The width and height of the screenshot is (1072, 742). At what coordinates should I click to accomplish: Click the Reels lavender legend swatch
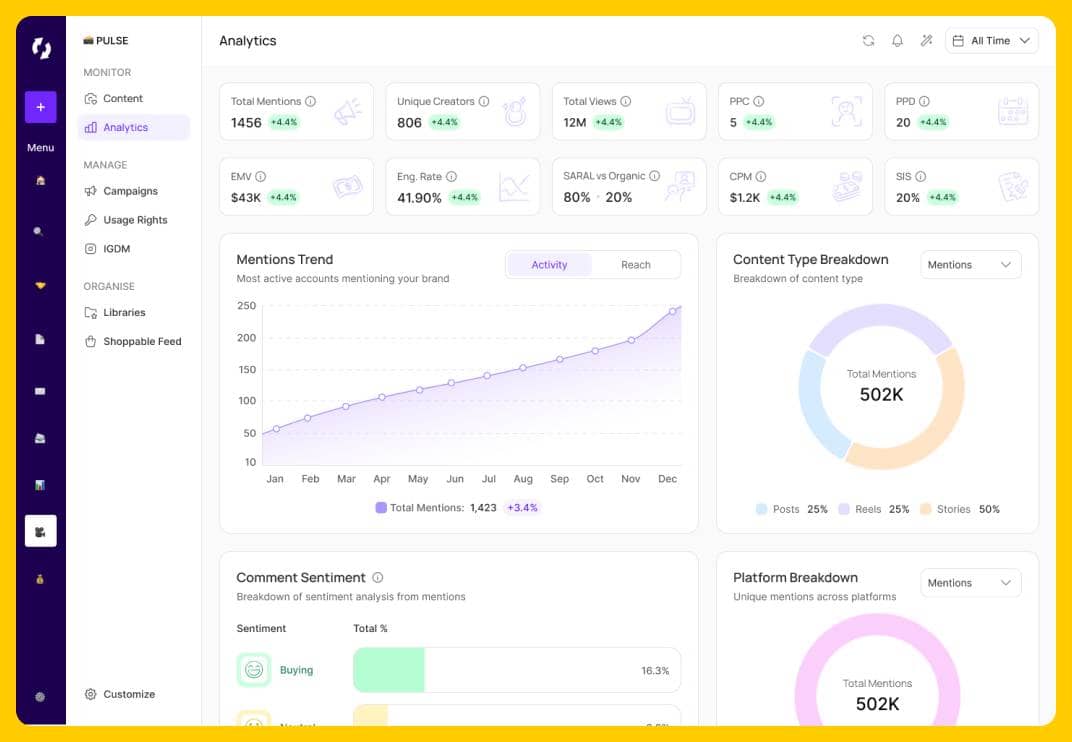pos(844,509)
